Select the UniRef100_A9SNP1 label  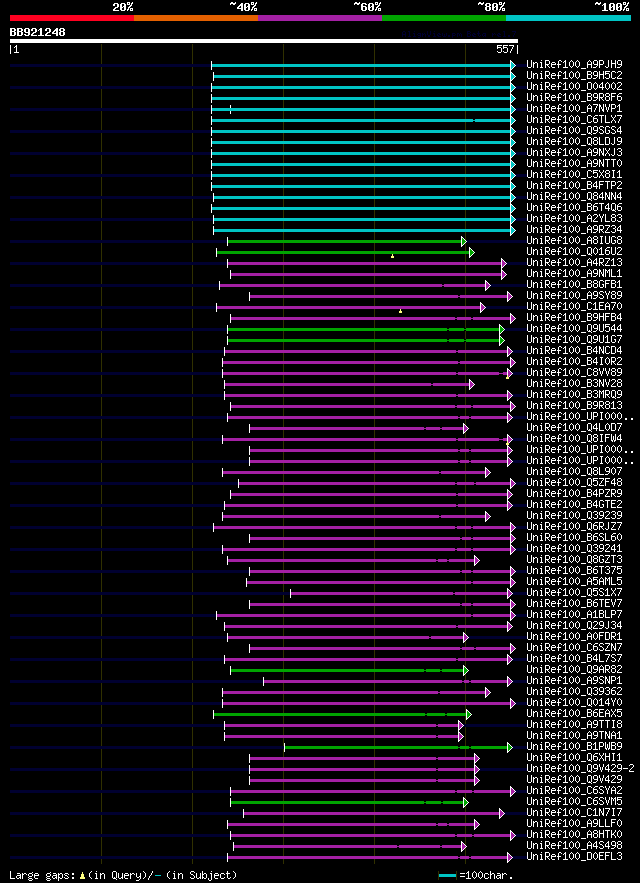coord(574,681)
